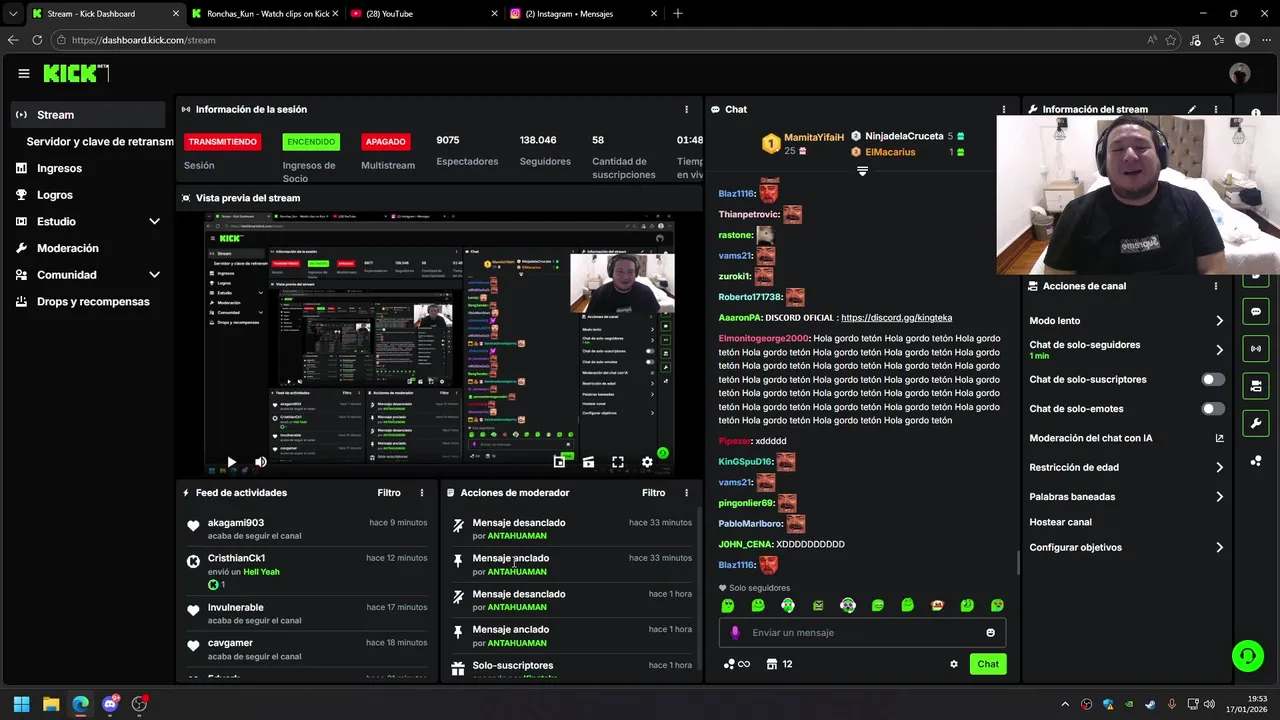Open Servidor y clave de retransmisión
Screen dimensions: 1280x720
pyautogui.click(x=100, y=142)
